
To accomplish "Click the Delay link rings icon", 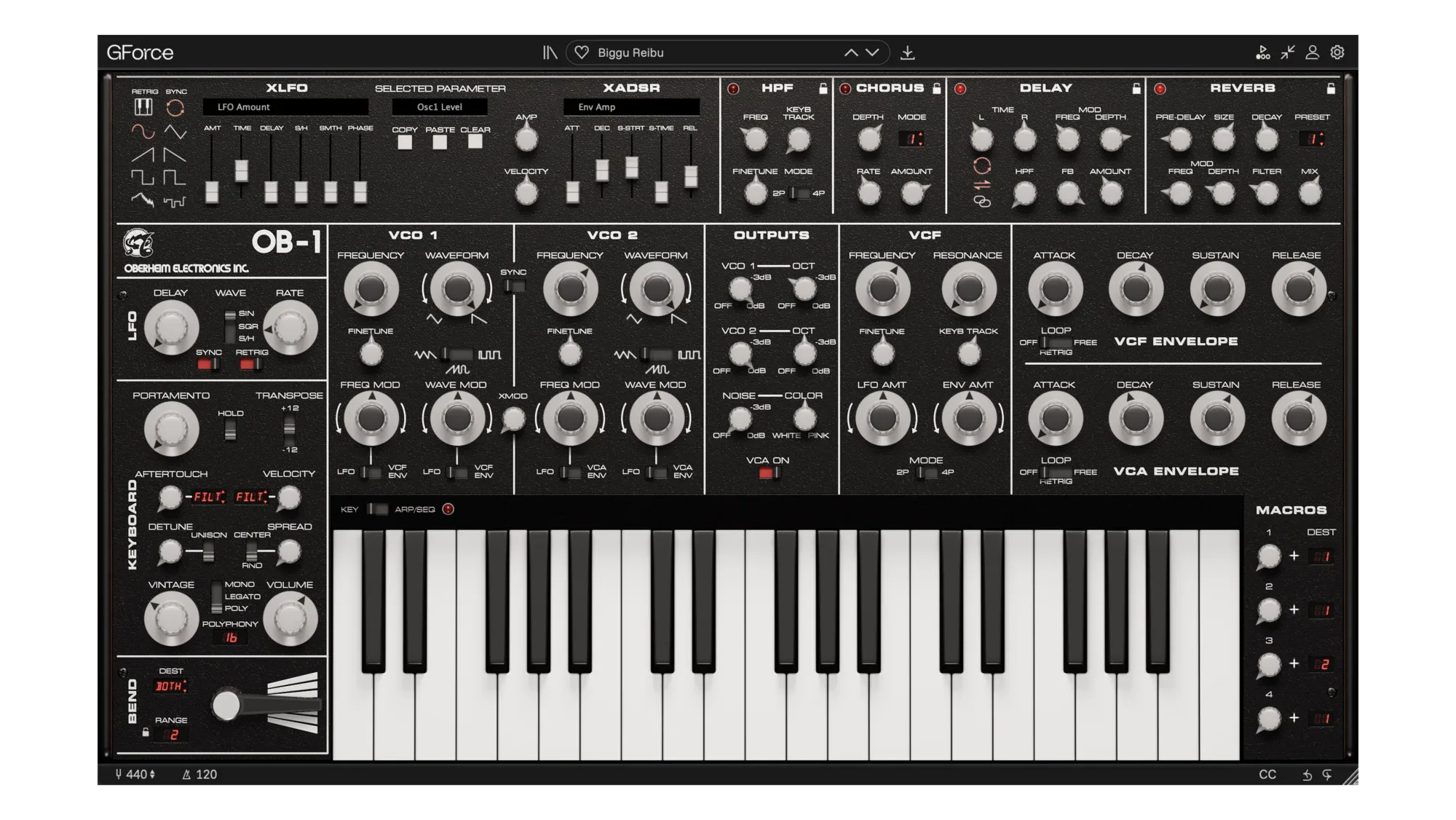I will [x=982, y=202].
